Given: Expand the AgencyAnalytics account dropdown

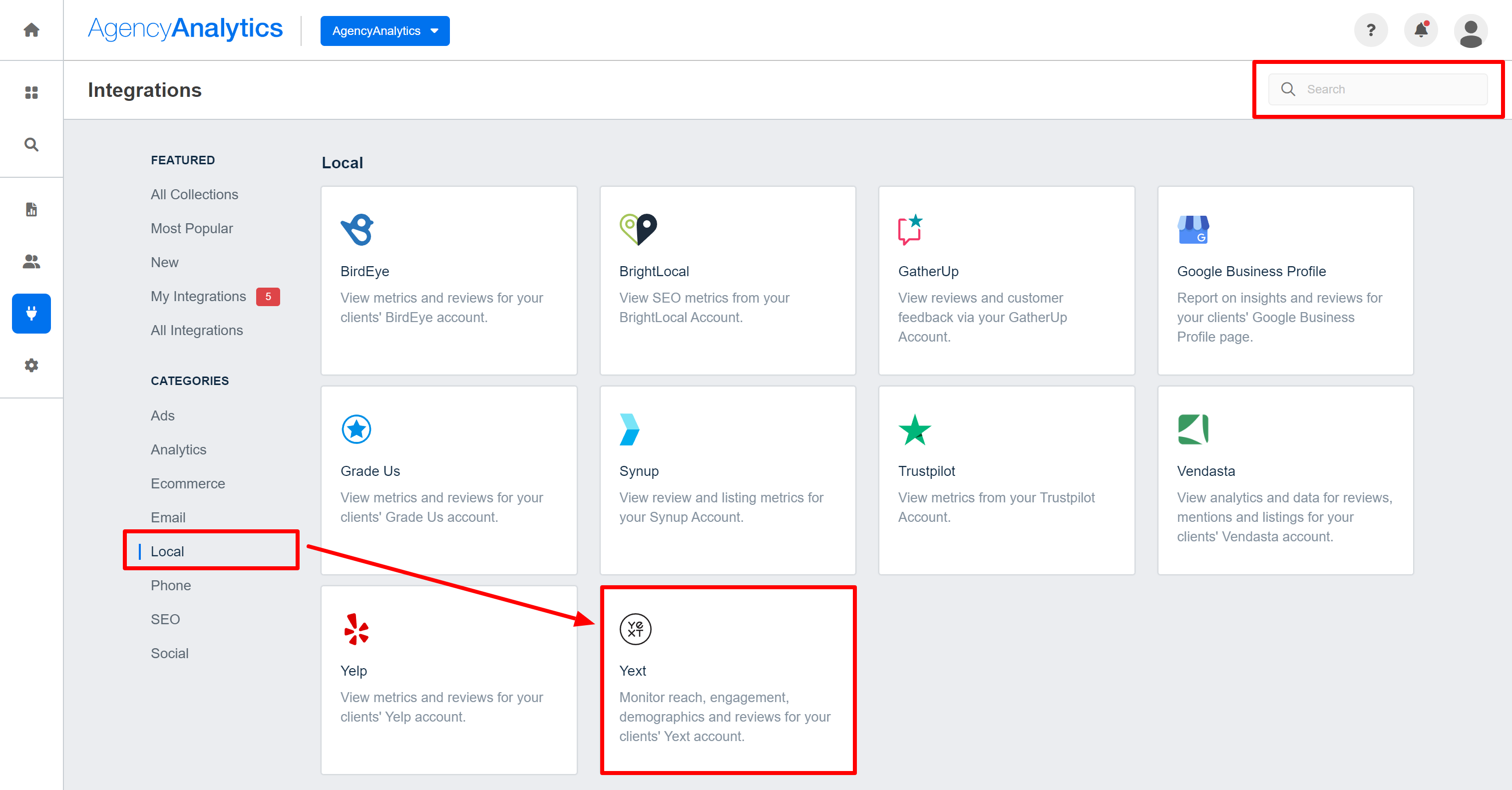Looking at the screenshot, I should [384, 30].
